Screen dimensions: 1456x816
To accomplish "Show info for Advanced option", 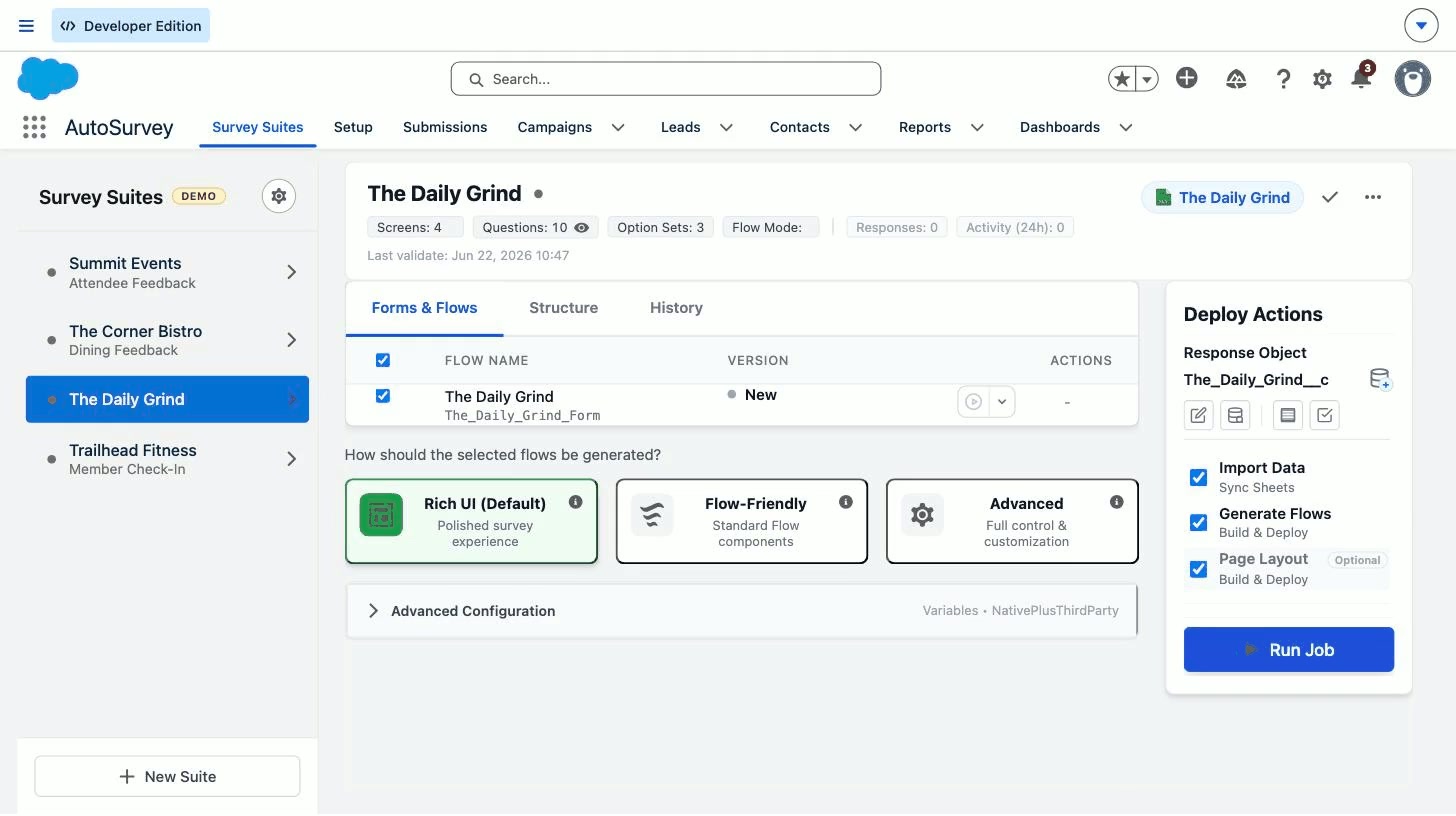I will pos(1116,502).
